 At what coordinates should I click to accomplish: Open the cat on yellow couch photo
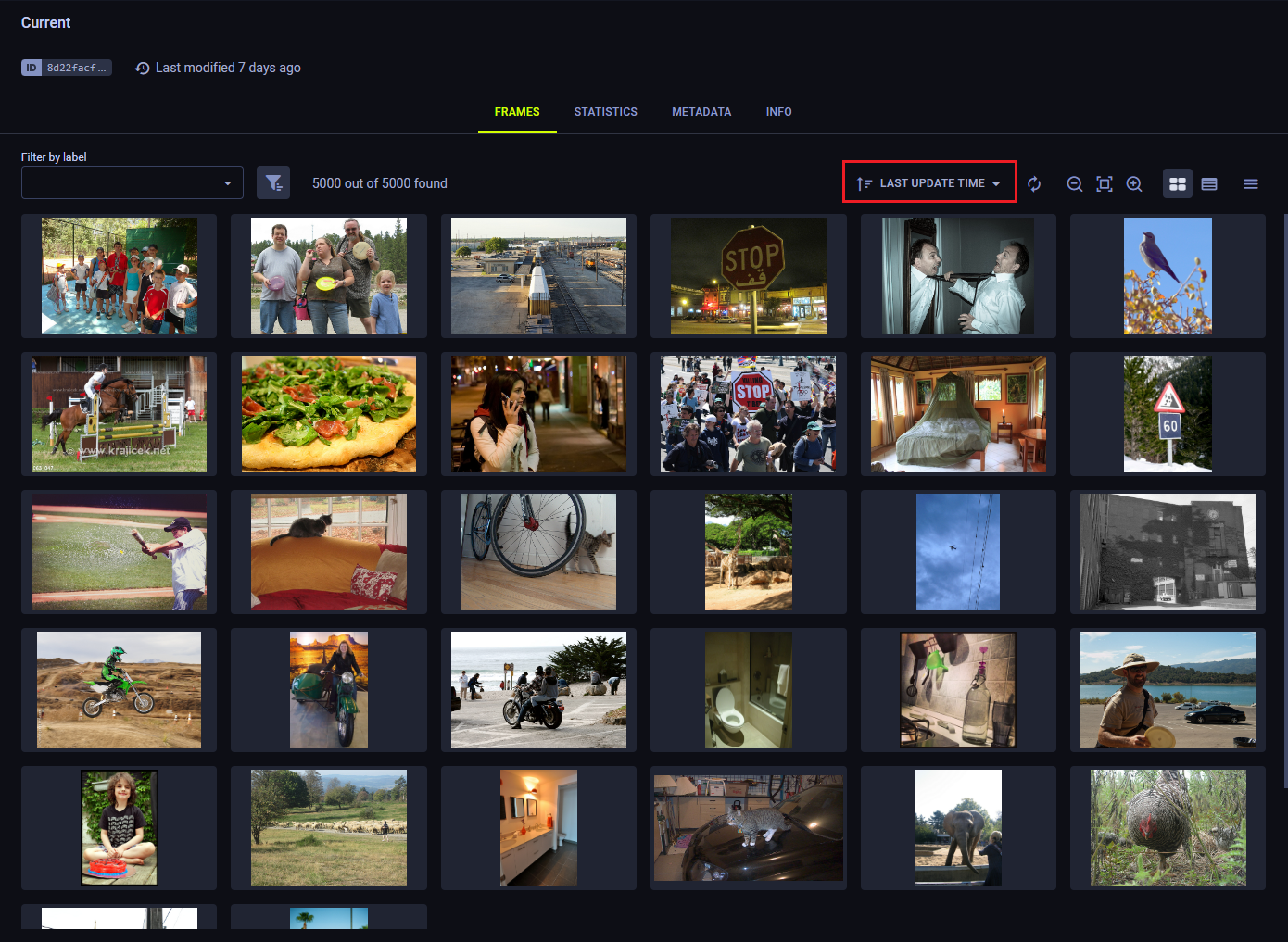(x=329, y=552)
